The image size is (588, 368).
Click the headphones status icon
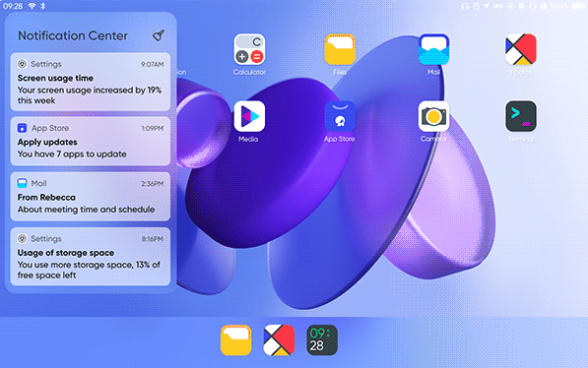pyautogui.click(x=465, y=6)
